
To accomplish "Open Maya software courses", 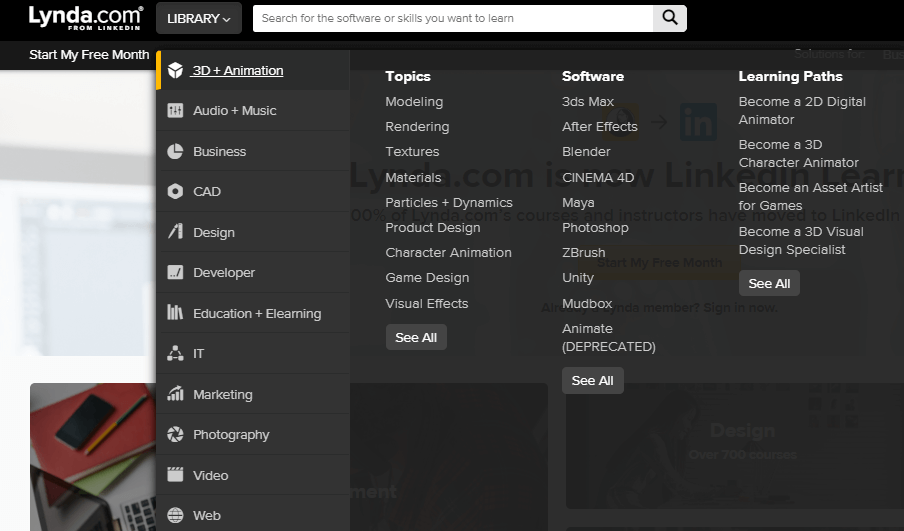I will click(578, 202).
